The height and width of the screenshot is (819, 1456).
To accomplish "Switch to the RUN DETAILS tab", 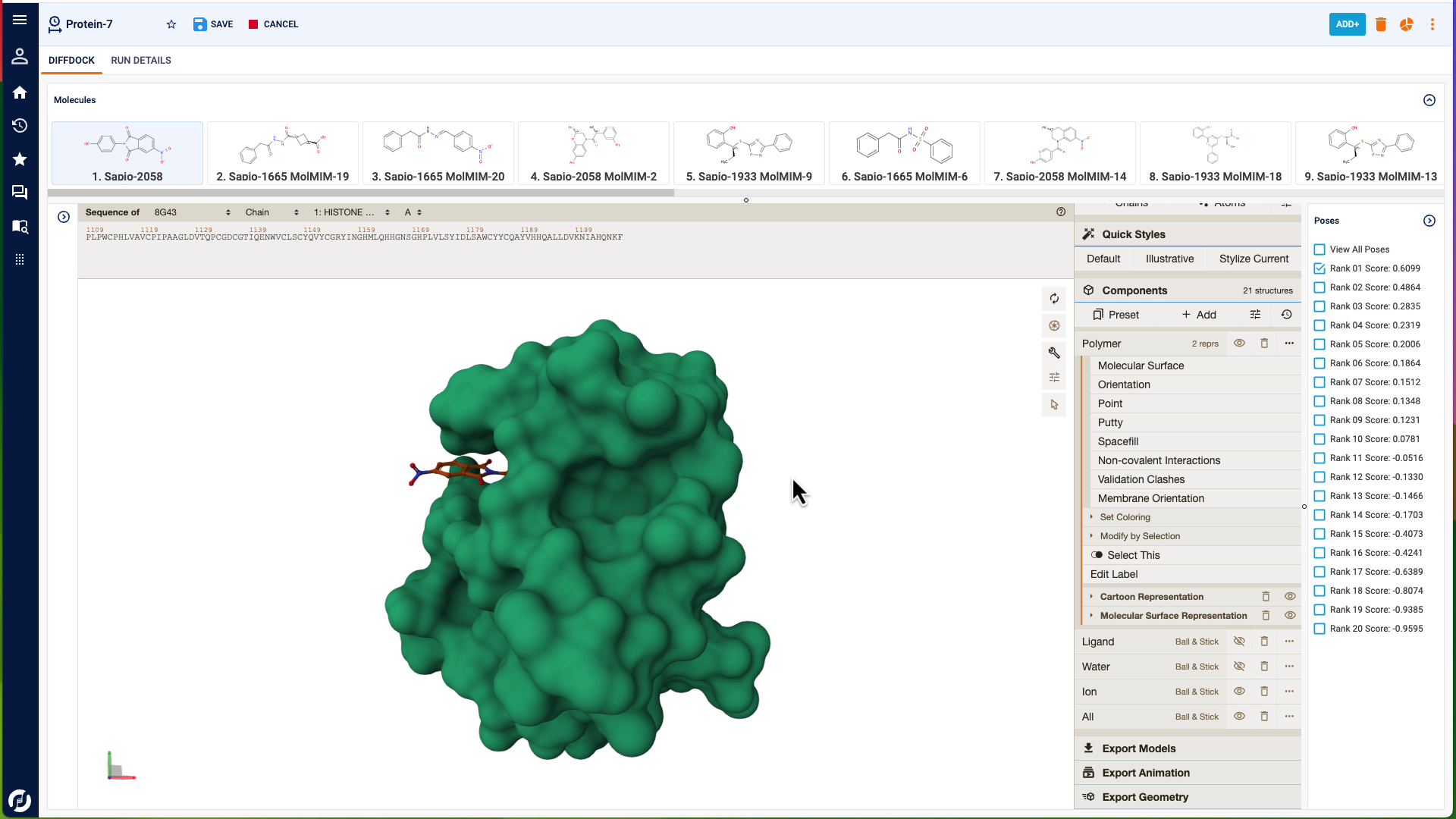I will (x=141, y=61).
